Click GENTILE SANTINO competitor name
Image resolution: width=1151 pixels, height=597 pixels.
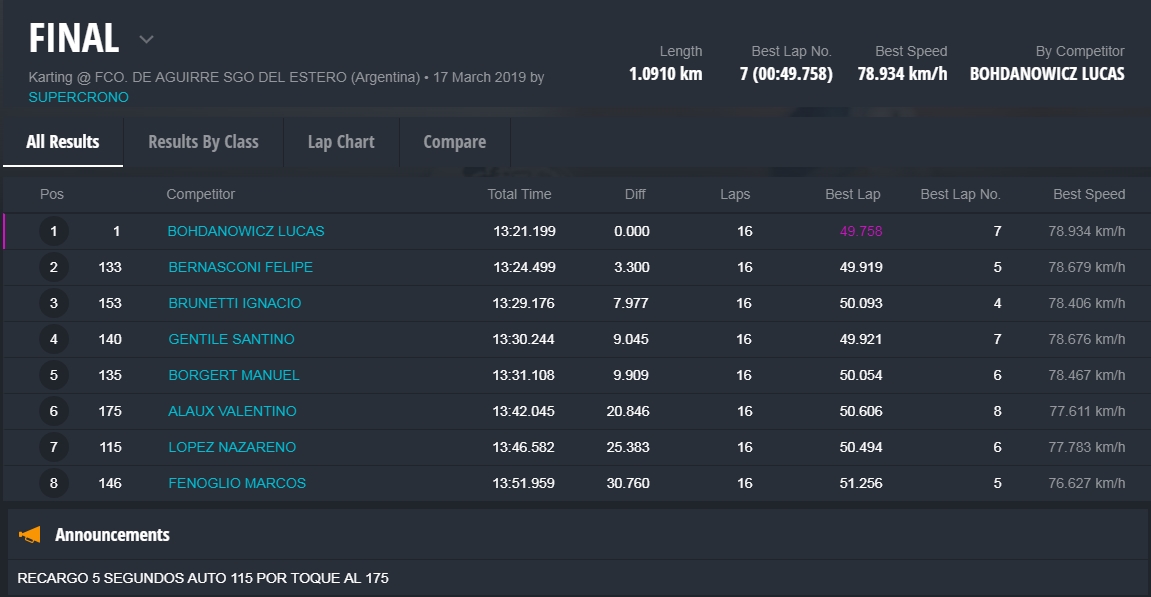pyautogui.click(x=231, y=339)
